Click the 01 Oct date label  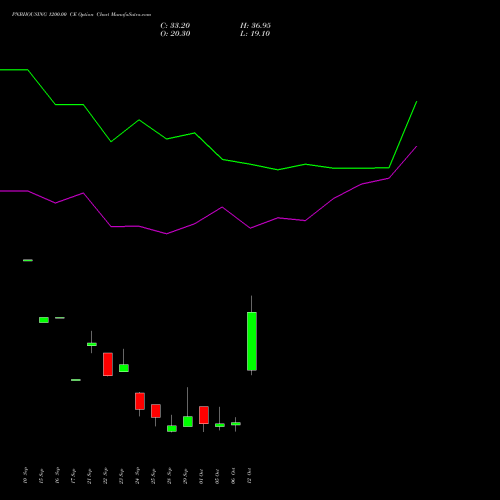202,476
